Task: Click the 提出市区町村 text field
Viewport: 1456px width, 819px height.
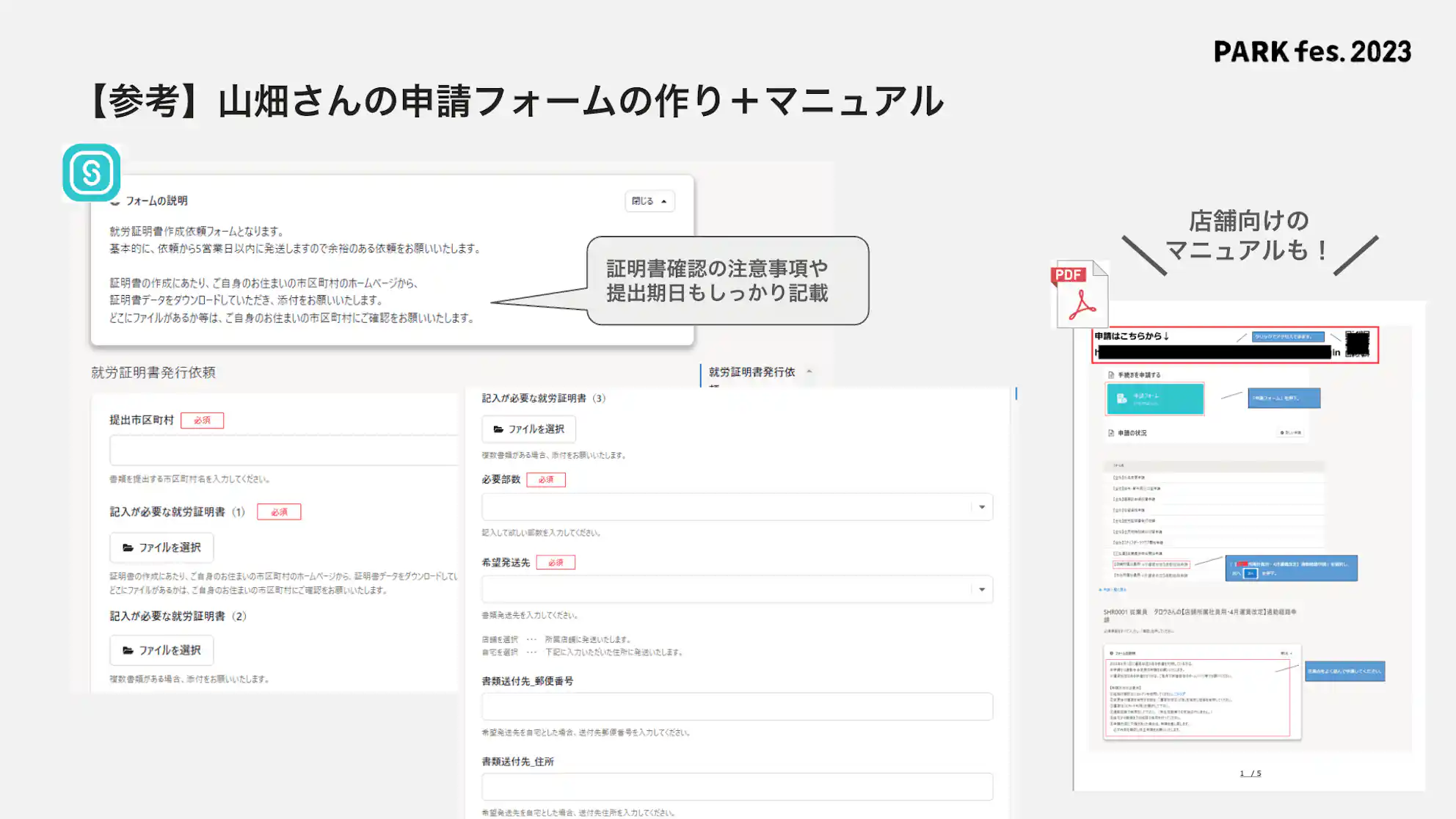Action: [284, 450]
